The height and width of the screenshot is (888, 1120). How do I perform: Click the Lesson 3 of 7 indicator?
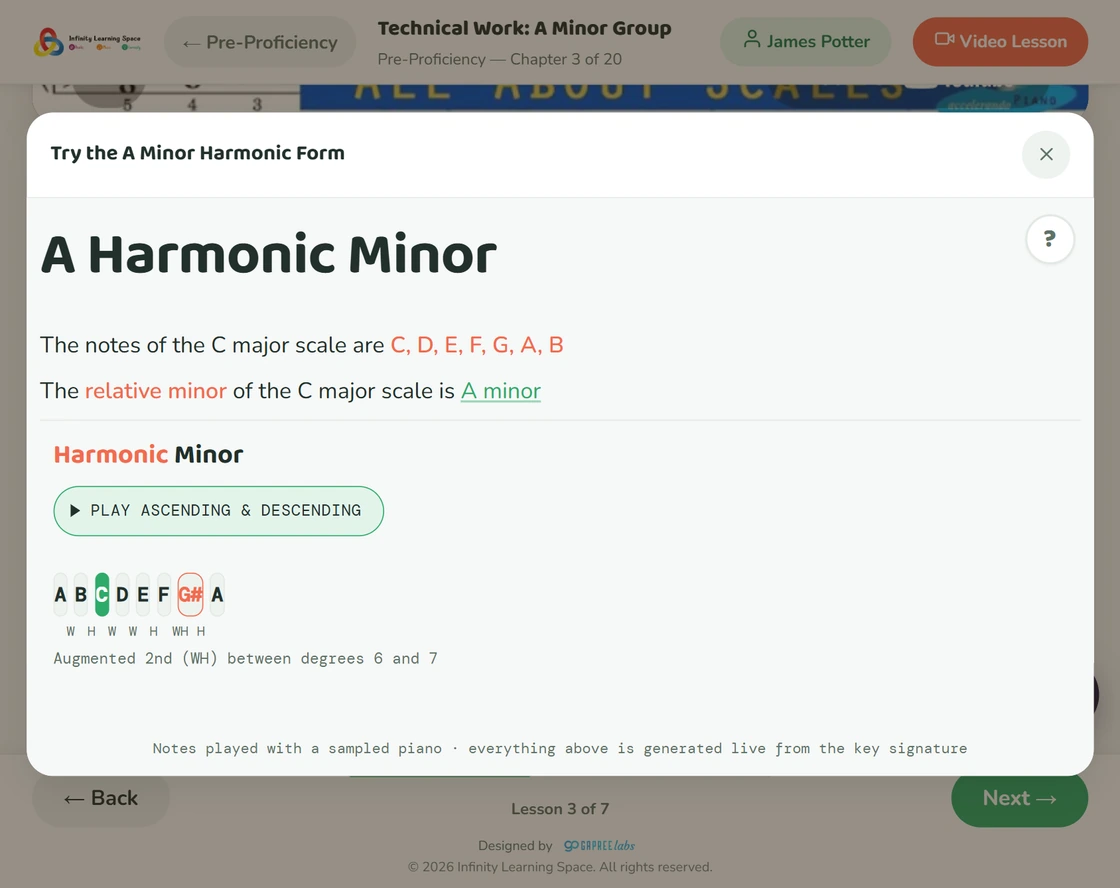[560, 809]
